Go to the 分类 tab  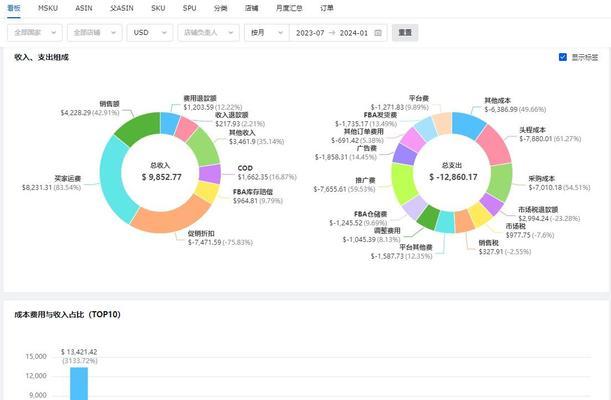[x=221, y=8]
